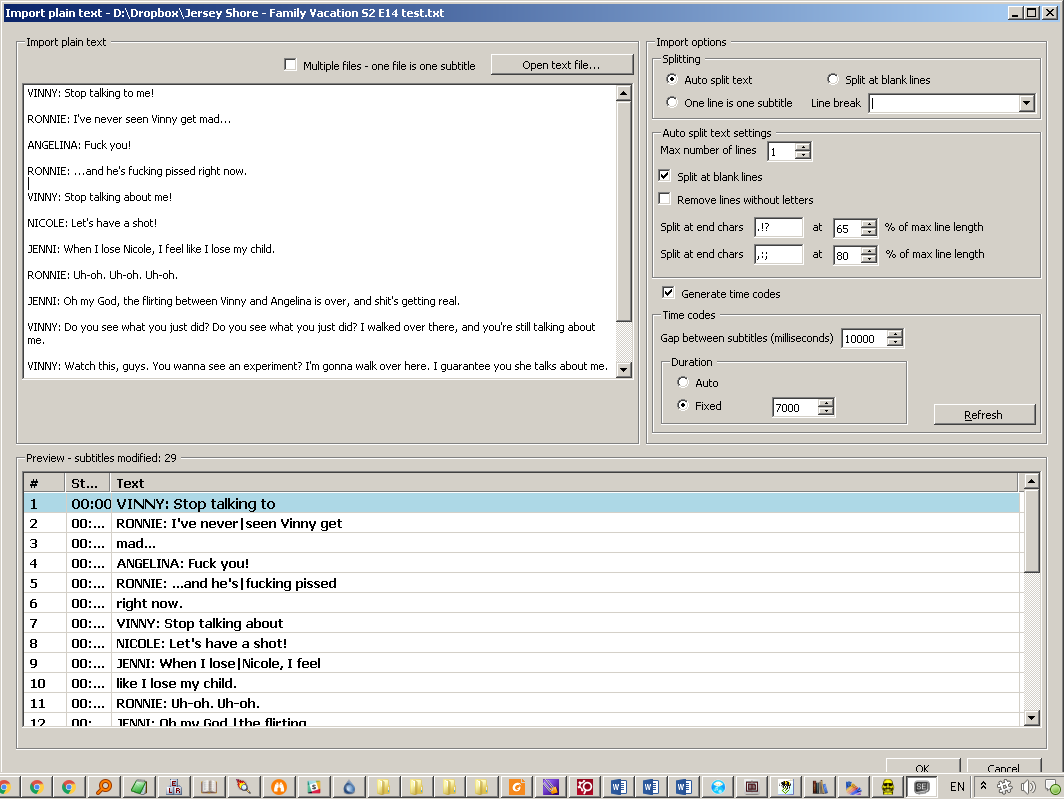Expand hidden icons in the system tray

982,787
